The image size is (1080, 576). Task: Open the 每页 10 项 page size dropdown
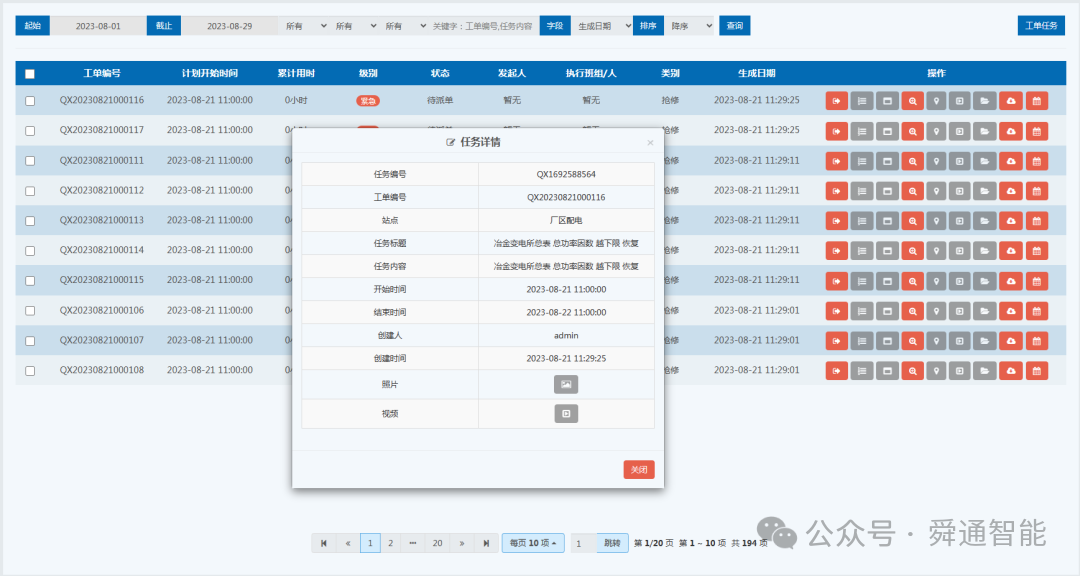pyautogui.click(x=532, y=542)
